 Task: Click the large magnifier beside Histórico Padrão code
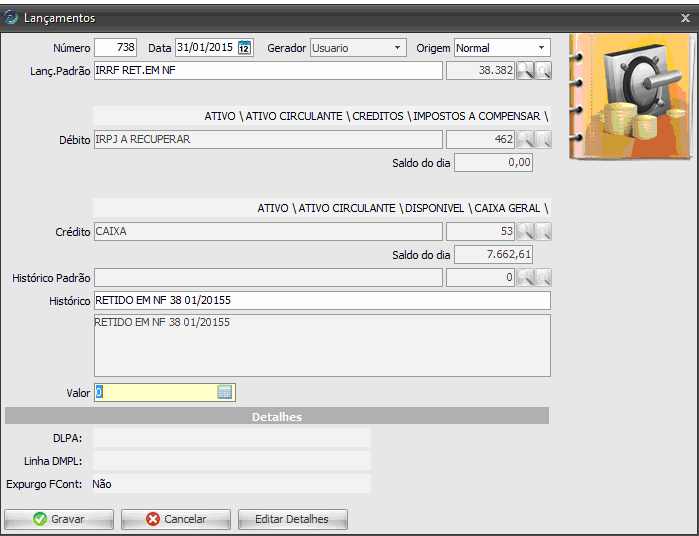[525, 277]
